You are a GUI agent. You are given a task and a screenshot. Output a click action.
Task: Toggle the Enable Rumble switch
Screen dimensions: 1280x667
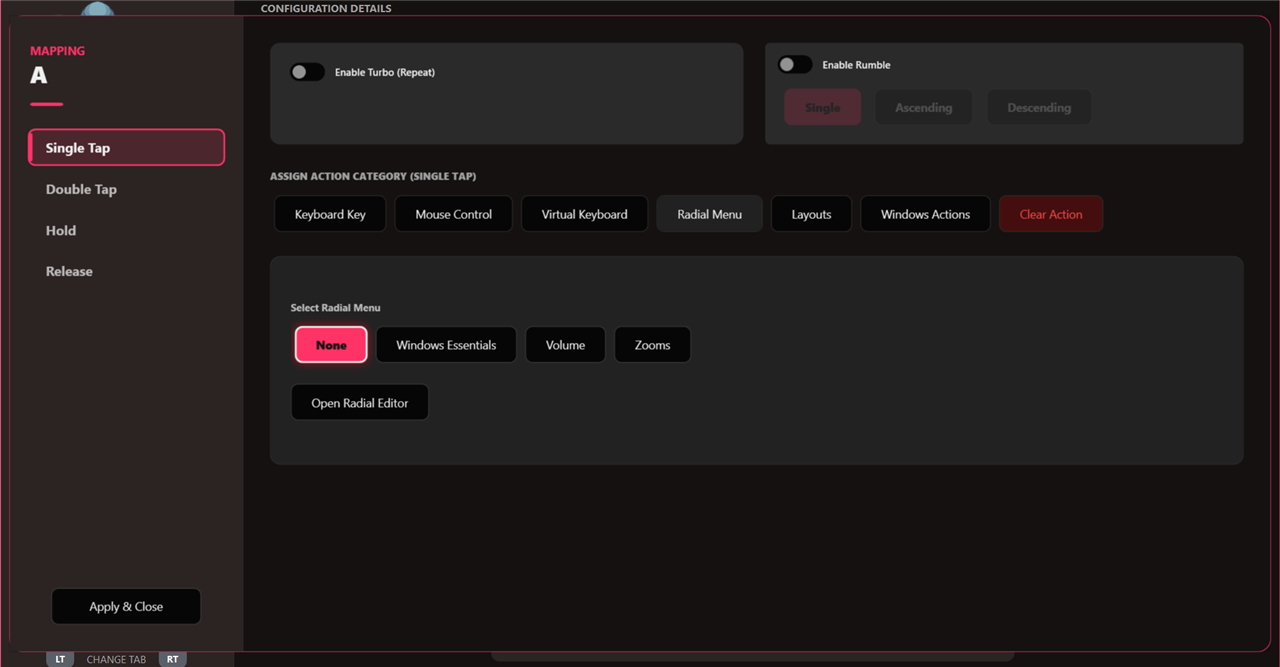pos(795,64)
